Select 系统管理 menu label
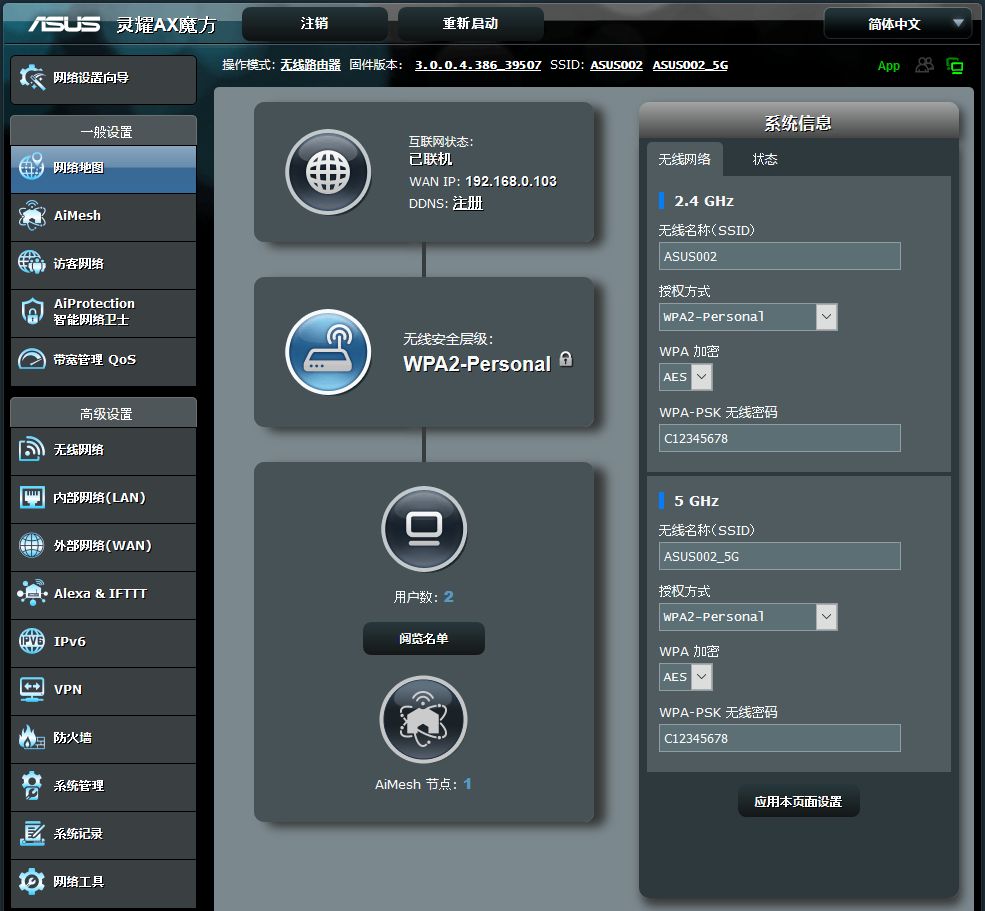985x911 pixels. click(79, 785)
